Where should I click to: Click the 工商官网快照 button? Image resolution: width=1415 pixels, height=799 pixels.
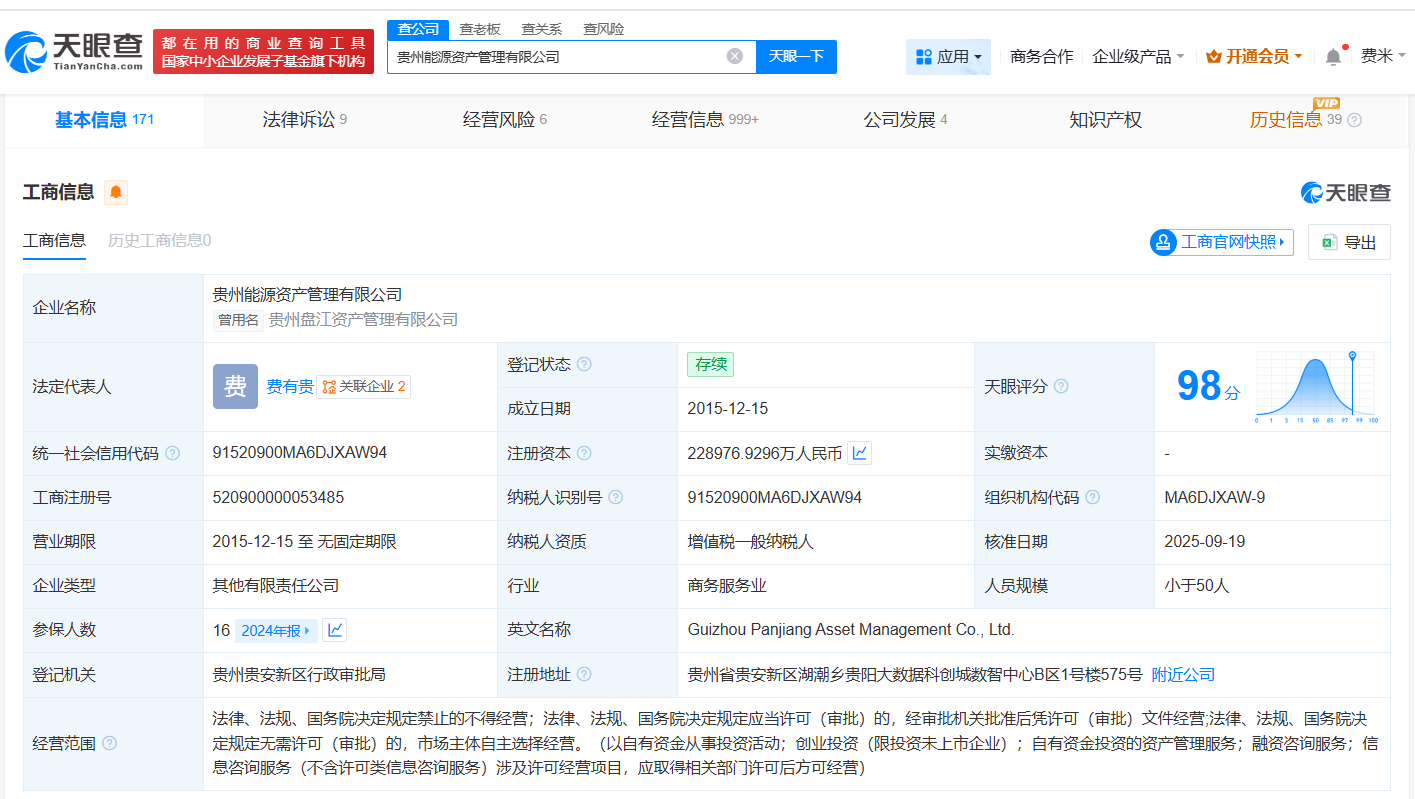[1221, 242]
